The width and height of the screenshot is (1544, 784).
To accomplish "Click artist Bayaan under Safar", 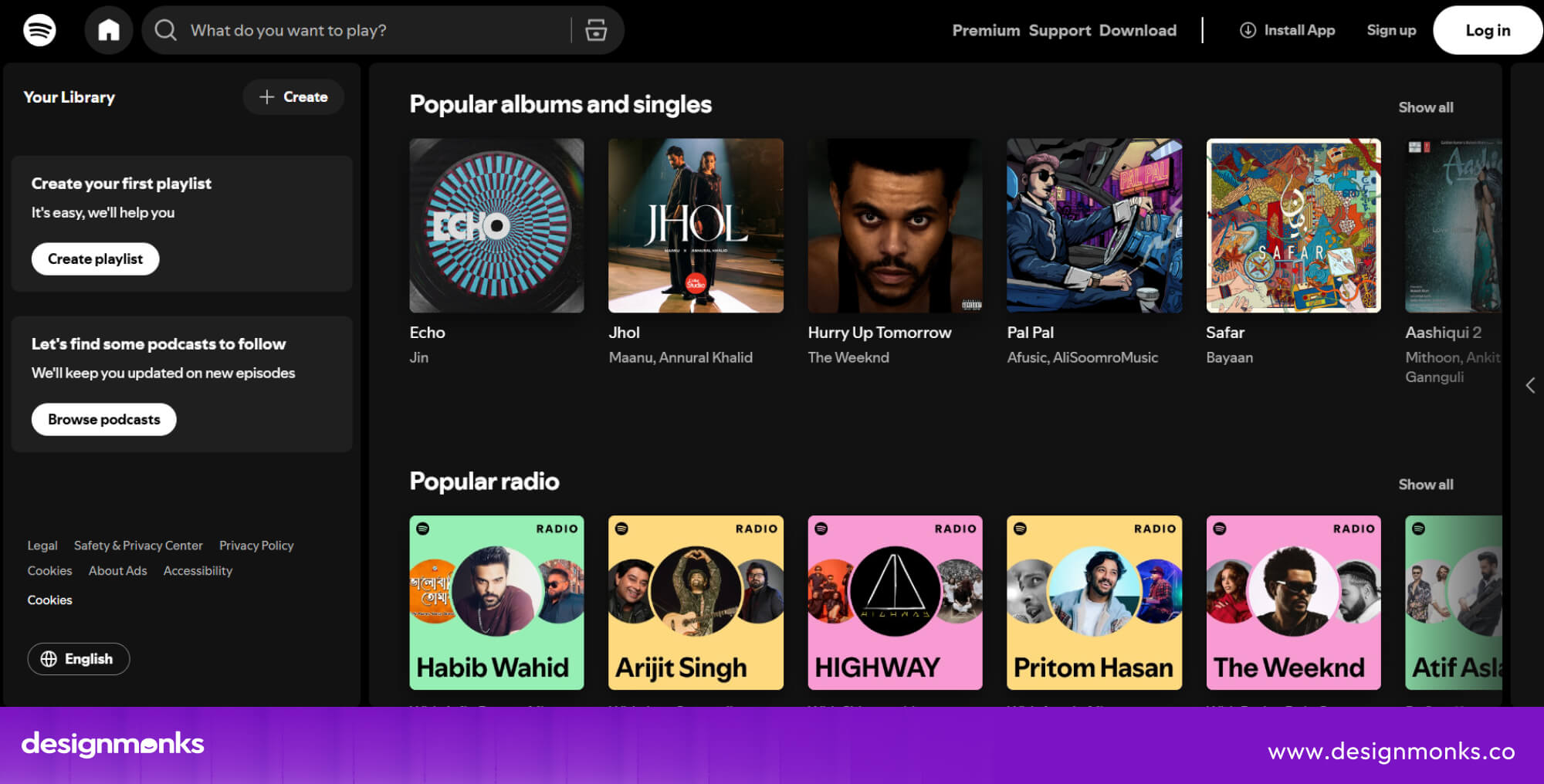I will (1229, 357).
